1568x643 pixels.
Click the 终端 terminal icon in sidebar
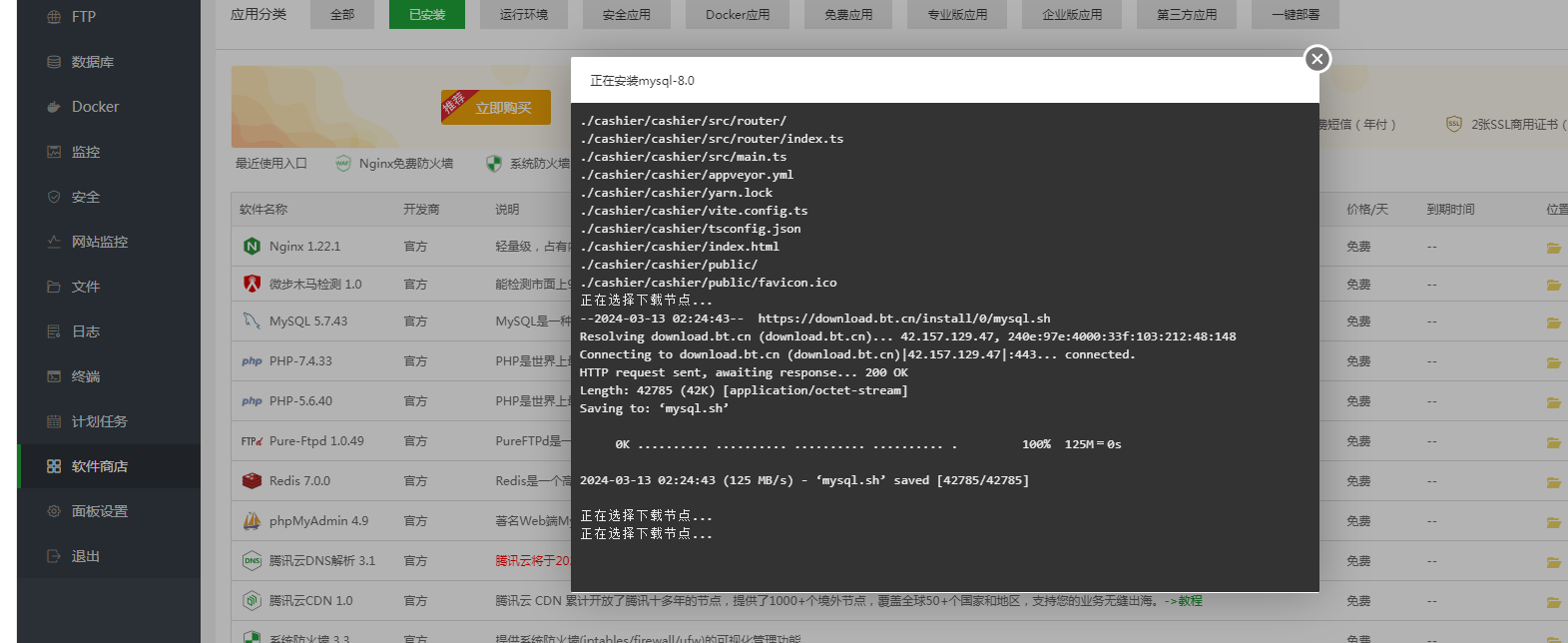click(x=54, y=376)
